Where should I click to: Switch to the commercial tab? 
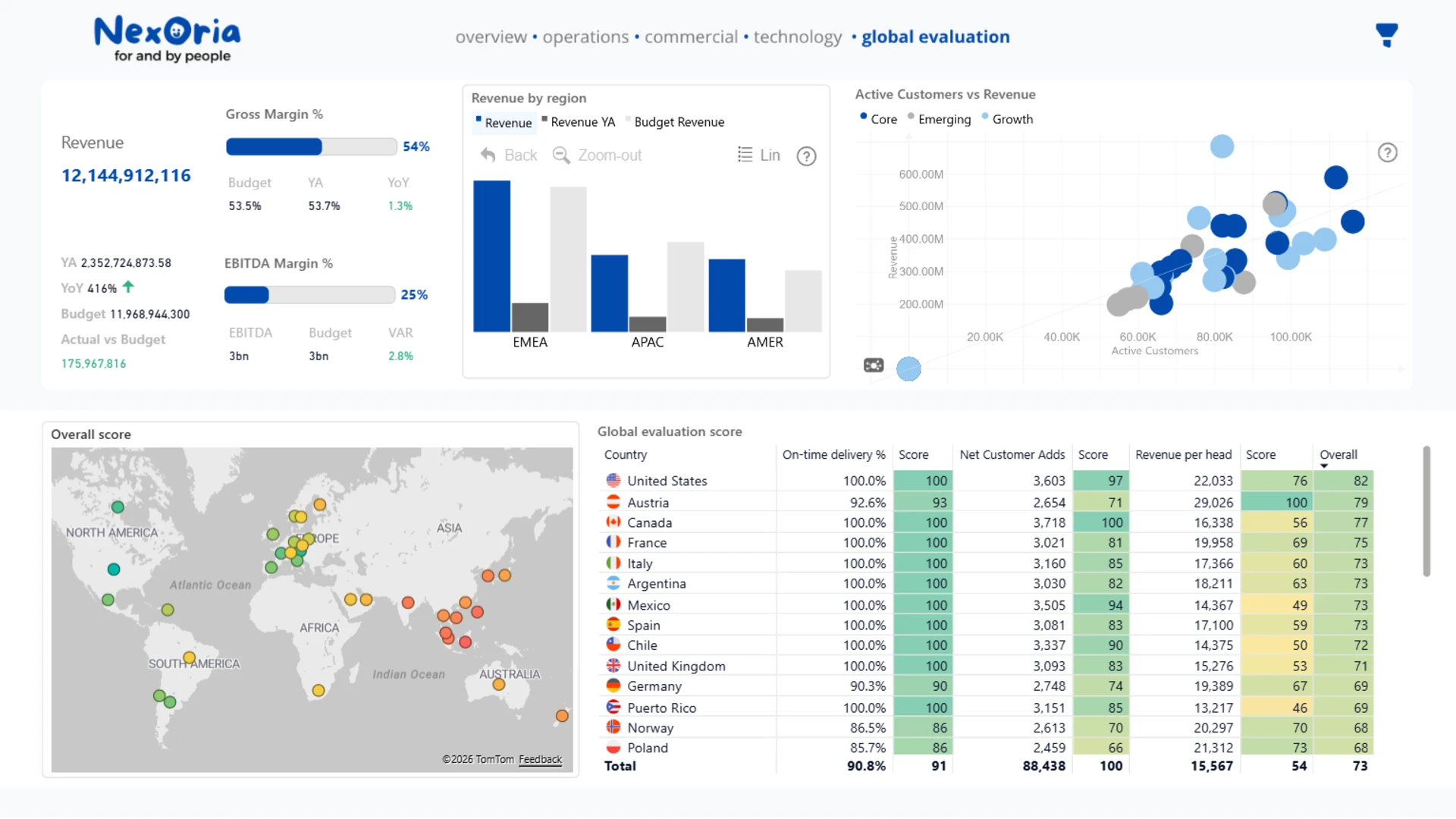point(690,36)
